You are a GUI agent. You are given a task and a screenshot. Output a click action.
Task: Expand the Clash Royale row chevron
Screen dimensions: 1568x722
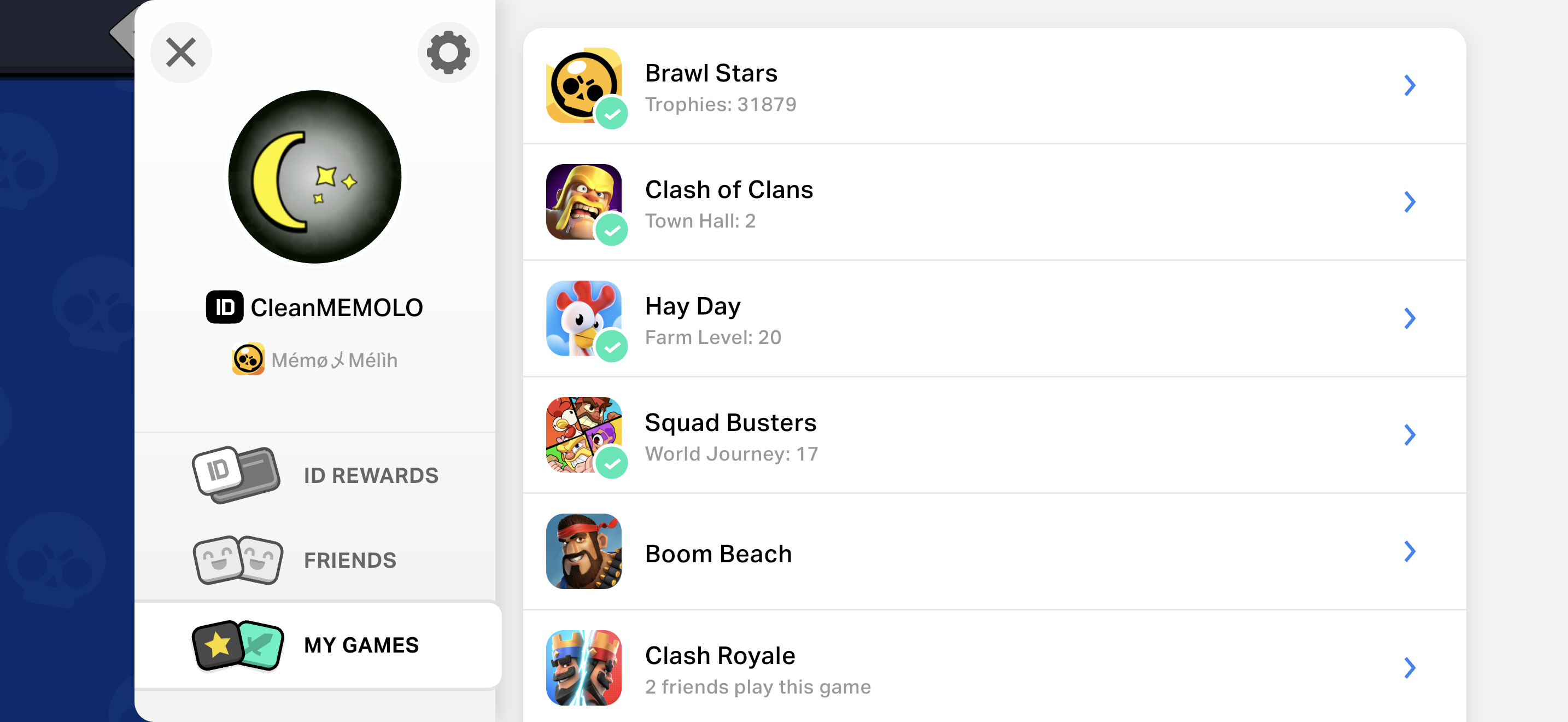[x=1410, y=667]
